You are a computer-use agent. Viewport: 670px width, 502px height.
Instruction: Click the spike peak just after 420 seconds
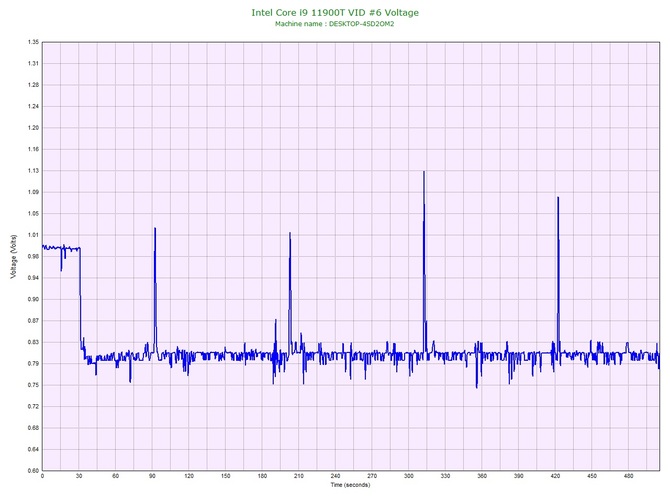[x=558, y=198]
